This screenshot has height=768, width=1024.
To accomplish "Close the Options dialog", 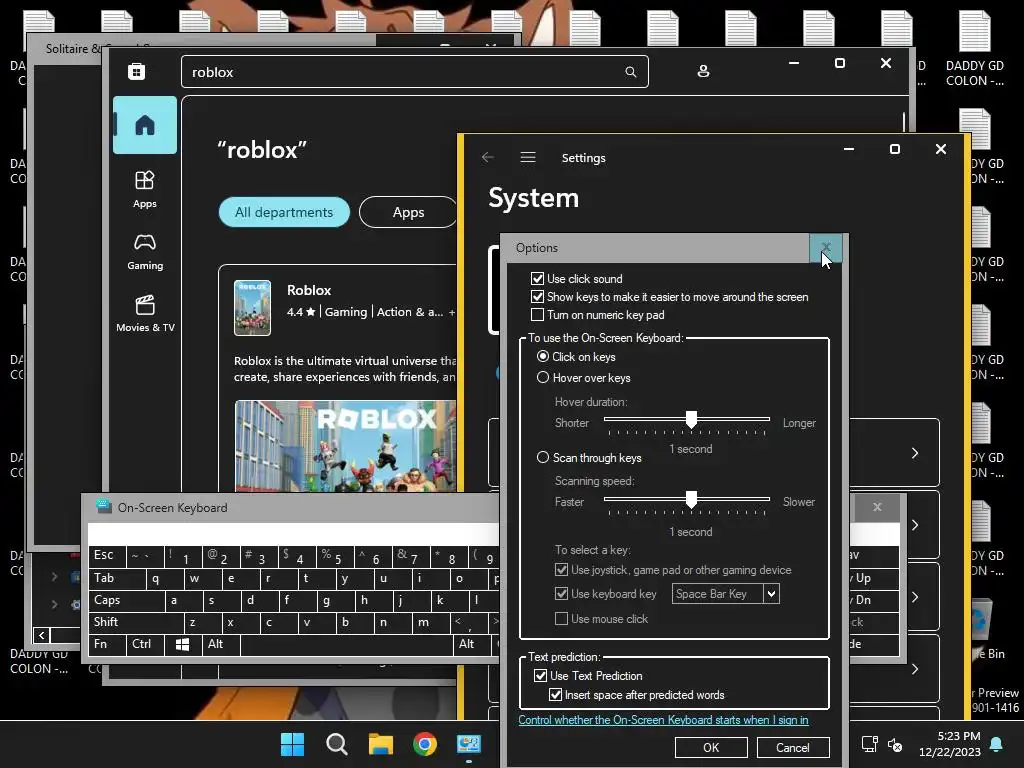I will tap(825, 248).
